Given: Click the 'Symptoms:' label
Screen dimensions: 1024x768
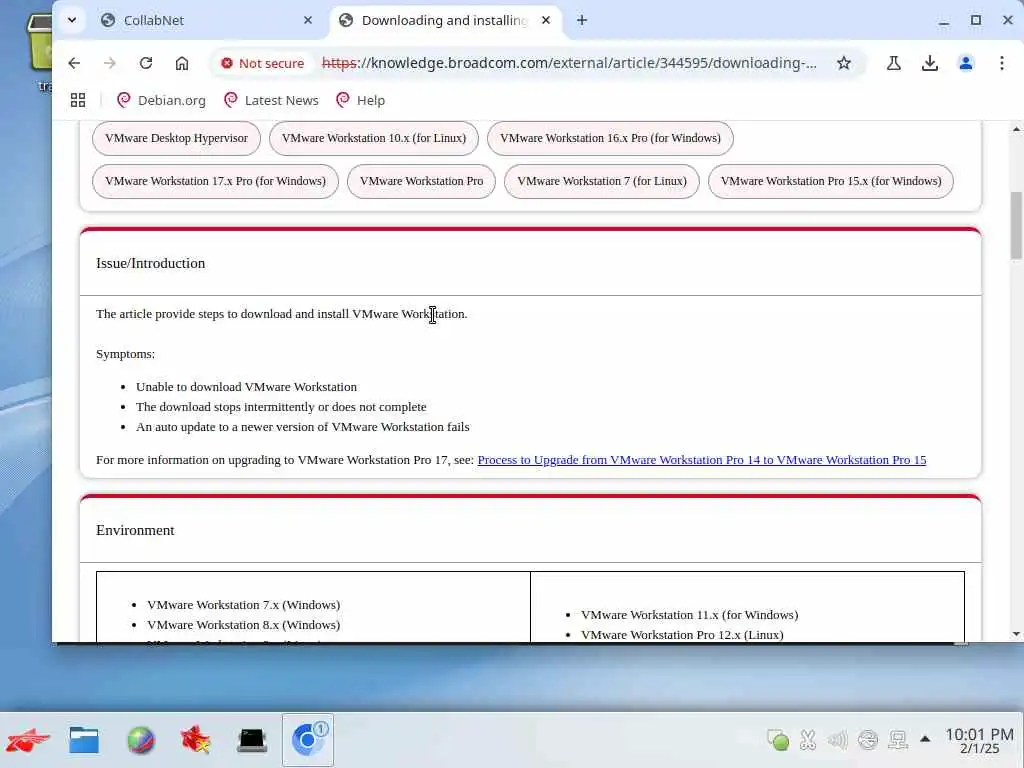Looking at the screenshot, I should [x=125, y=354].
